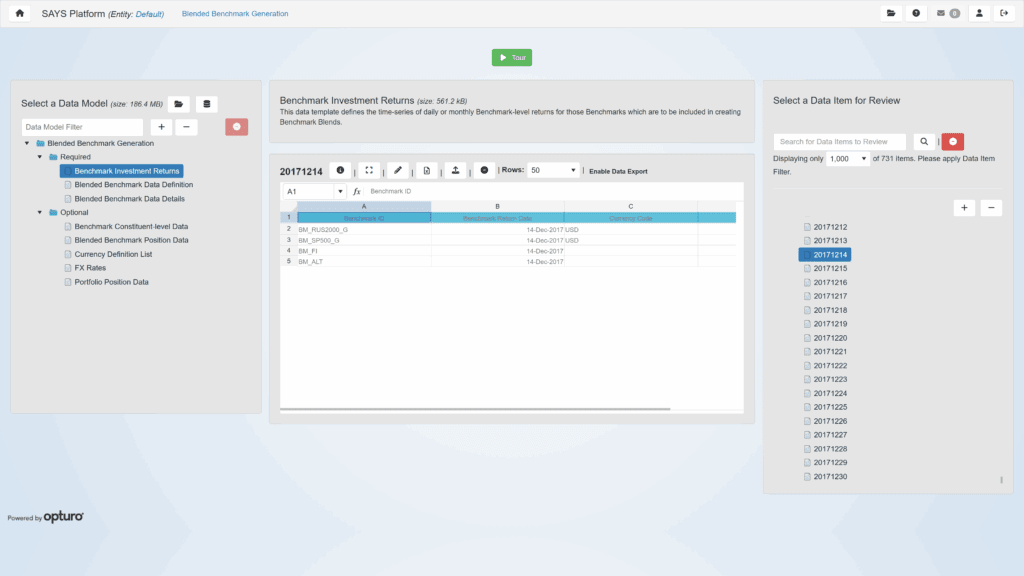The image size is (1024, 576).
Task: Collapse the Optional folder in the tree
Action: coord(40,212)
